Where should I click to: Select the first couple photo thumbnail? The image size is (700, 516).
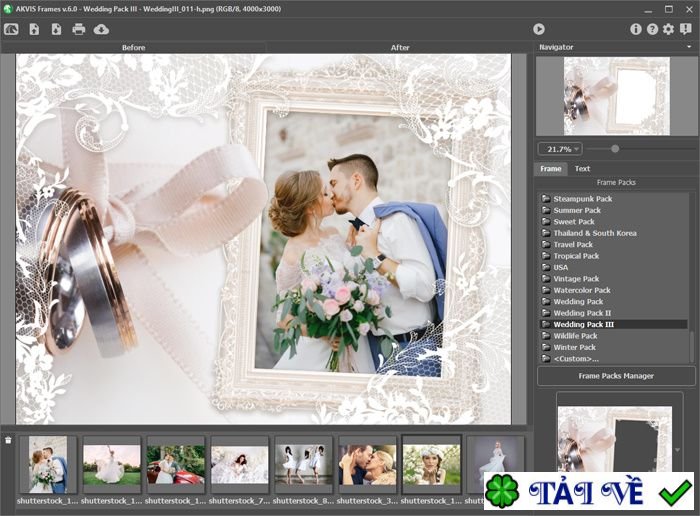[x=47, y=464]
